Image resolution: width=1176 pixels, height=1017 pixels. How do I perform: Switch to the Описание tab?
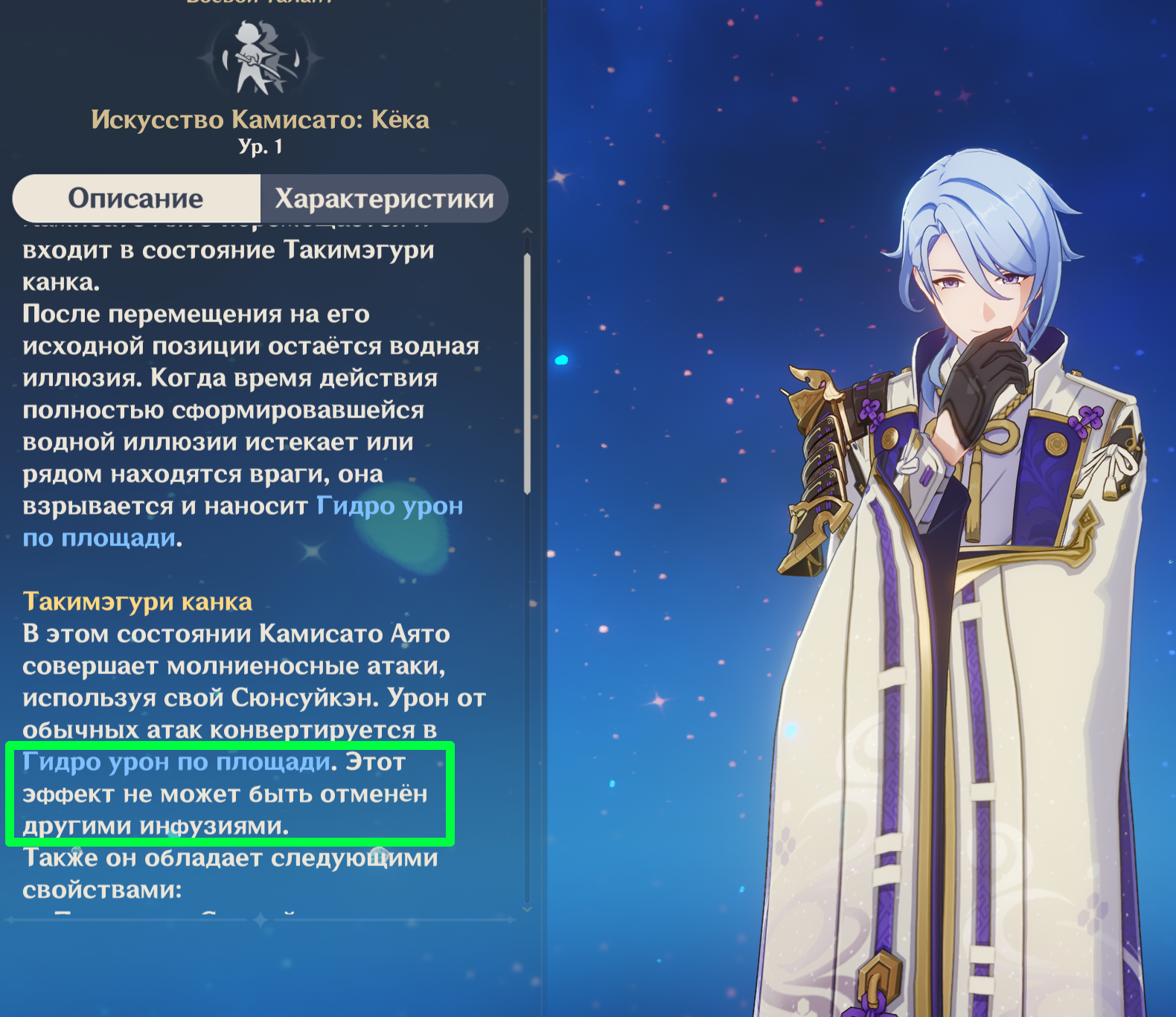tap(136, 199)
